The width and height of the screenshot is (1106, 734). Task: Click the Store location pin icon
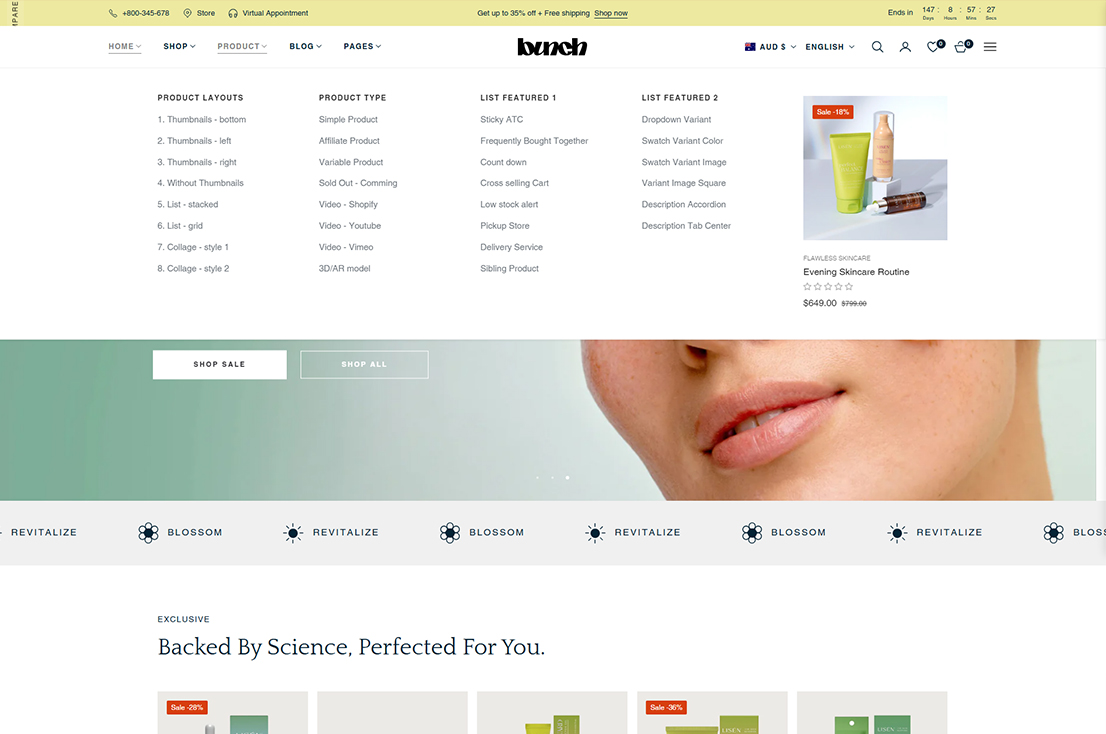(x=188, y=13)
